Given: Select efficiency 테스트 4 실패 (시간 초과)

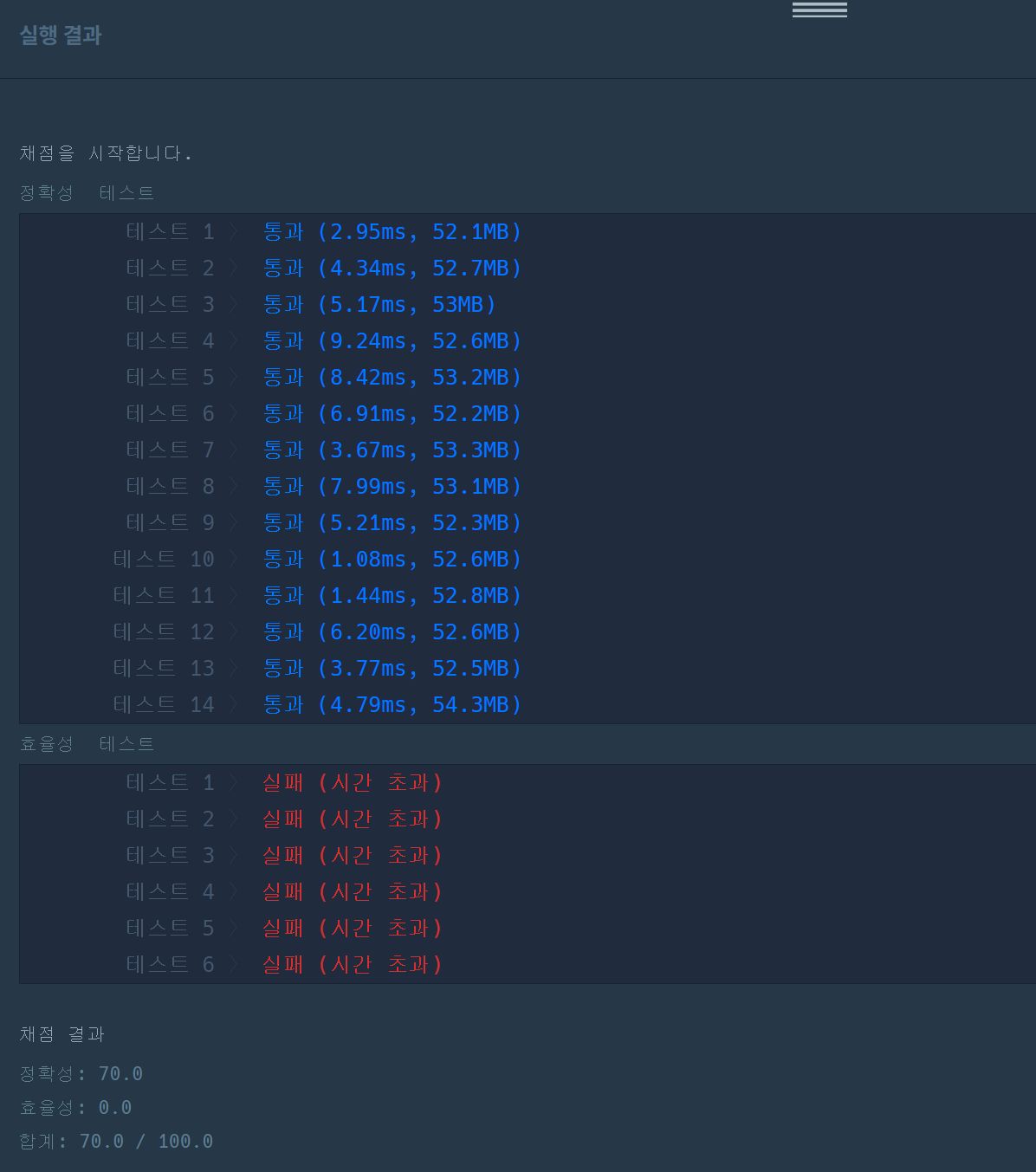Looking at the screenshot, I should tap(353, 891).
